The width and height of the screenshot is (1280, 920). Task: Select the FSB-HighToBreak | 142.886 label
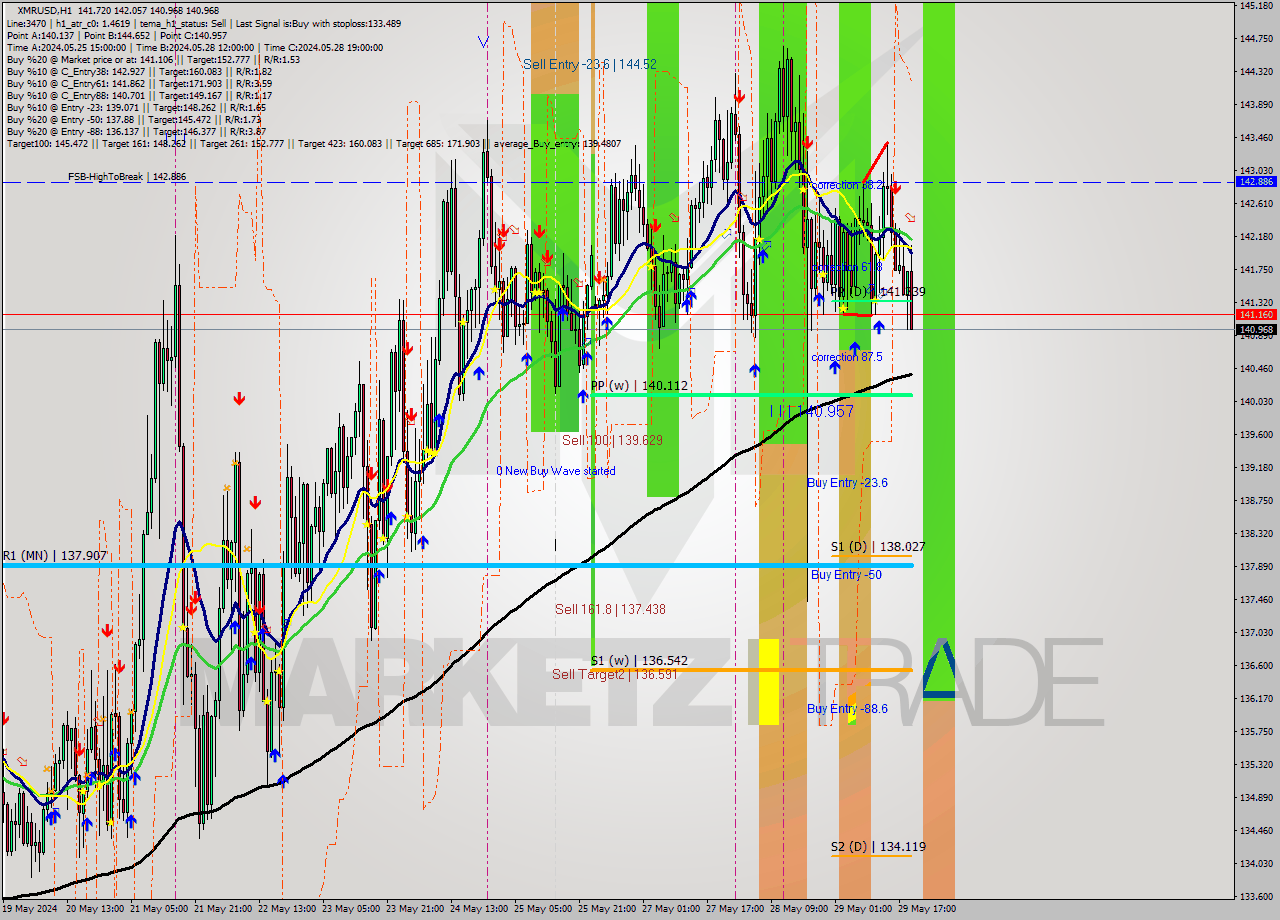[127, 176]
